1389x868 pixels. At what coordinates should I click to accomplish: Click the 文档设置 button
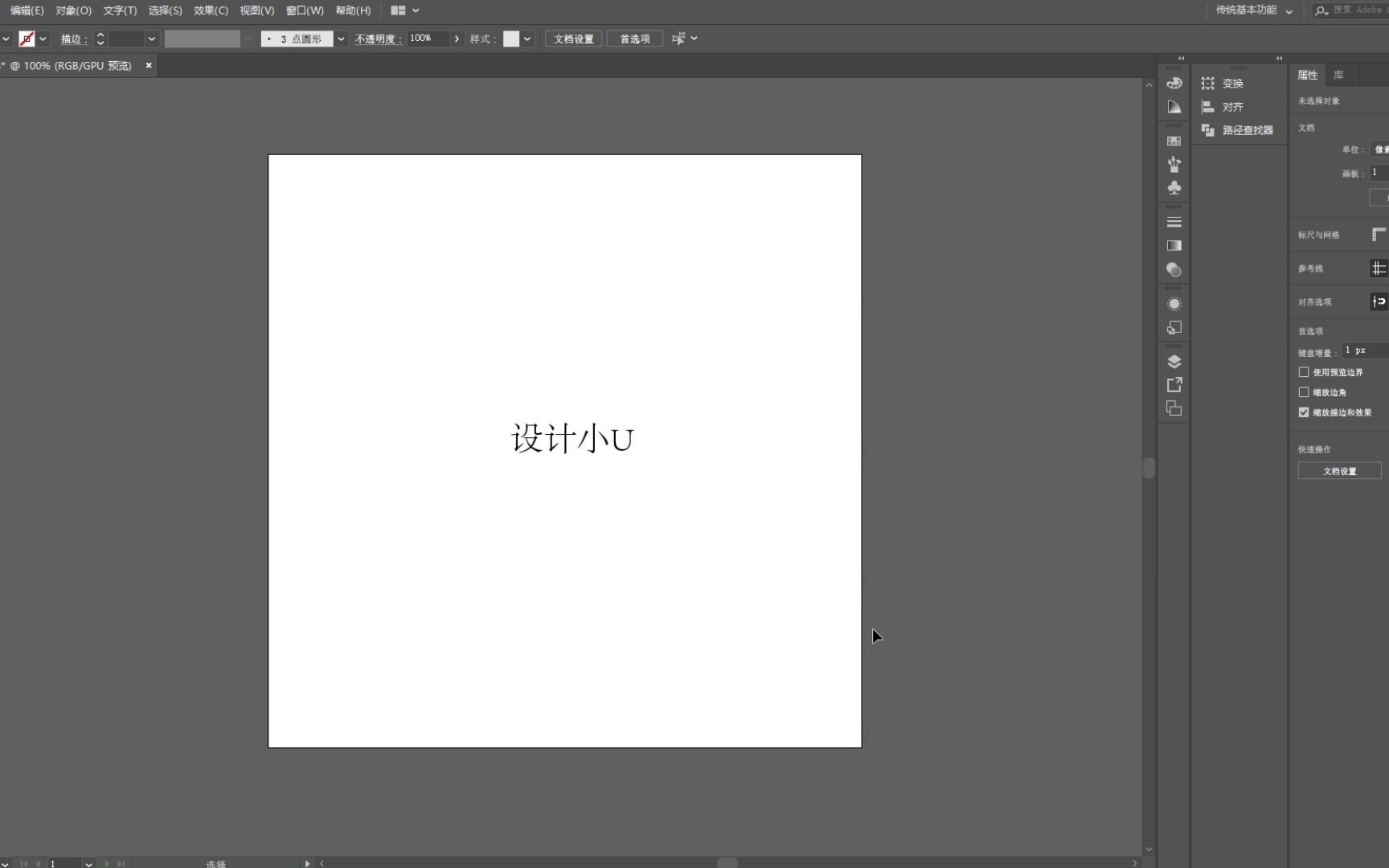(x=572, y=39)
